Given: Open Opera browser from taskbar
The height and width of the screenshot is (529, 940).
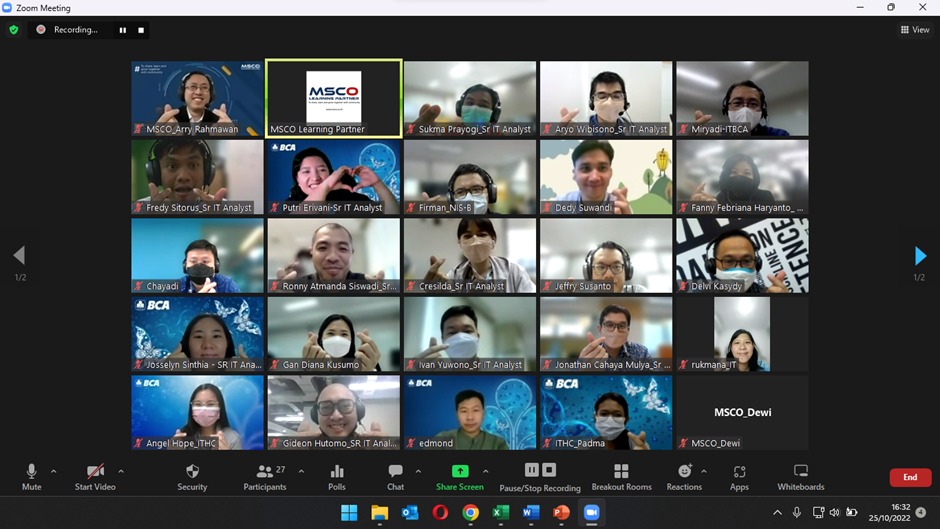Looking at the screenshot, I should click(440, 513).
